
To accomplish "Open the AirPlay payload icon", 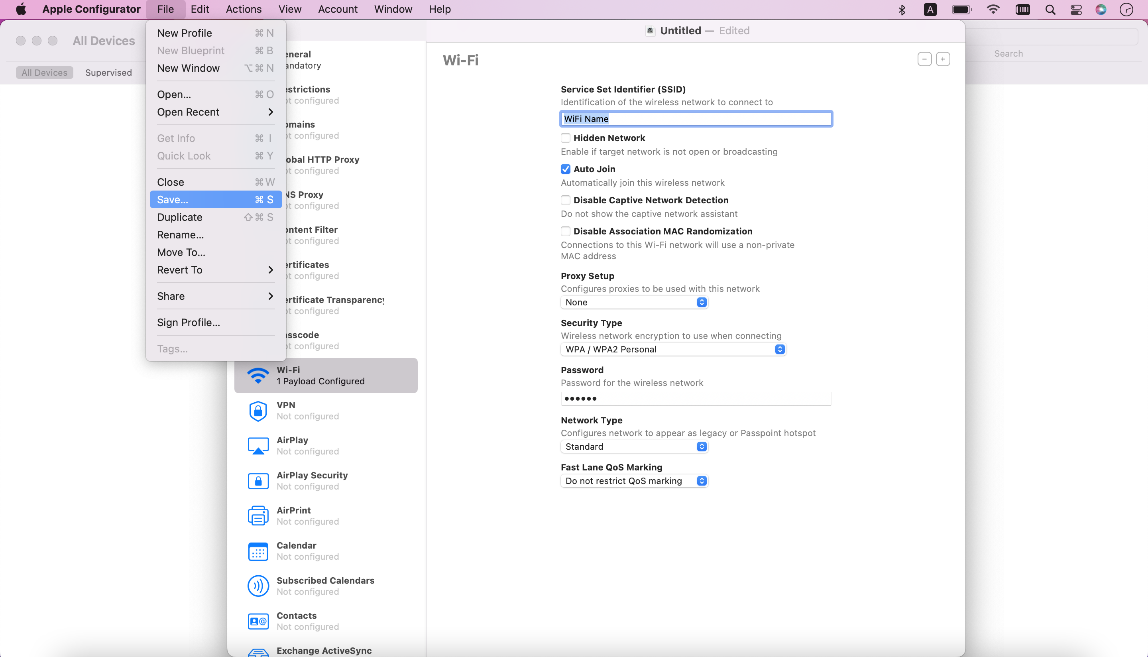I will click(x=258, y=445).
